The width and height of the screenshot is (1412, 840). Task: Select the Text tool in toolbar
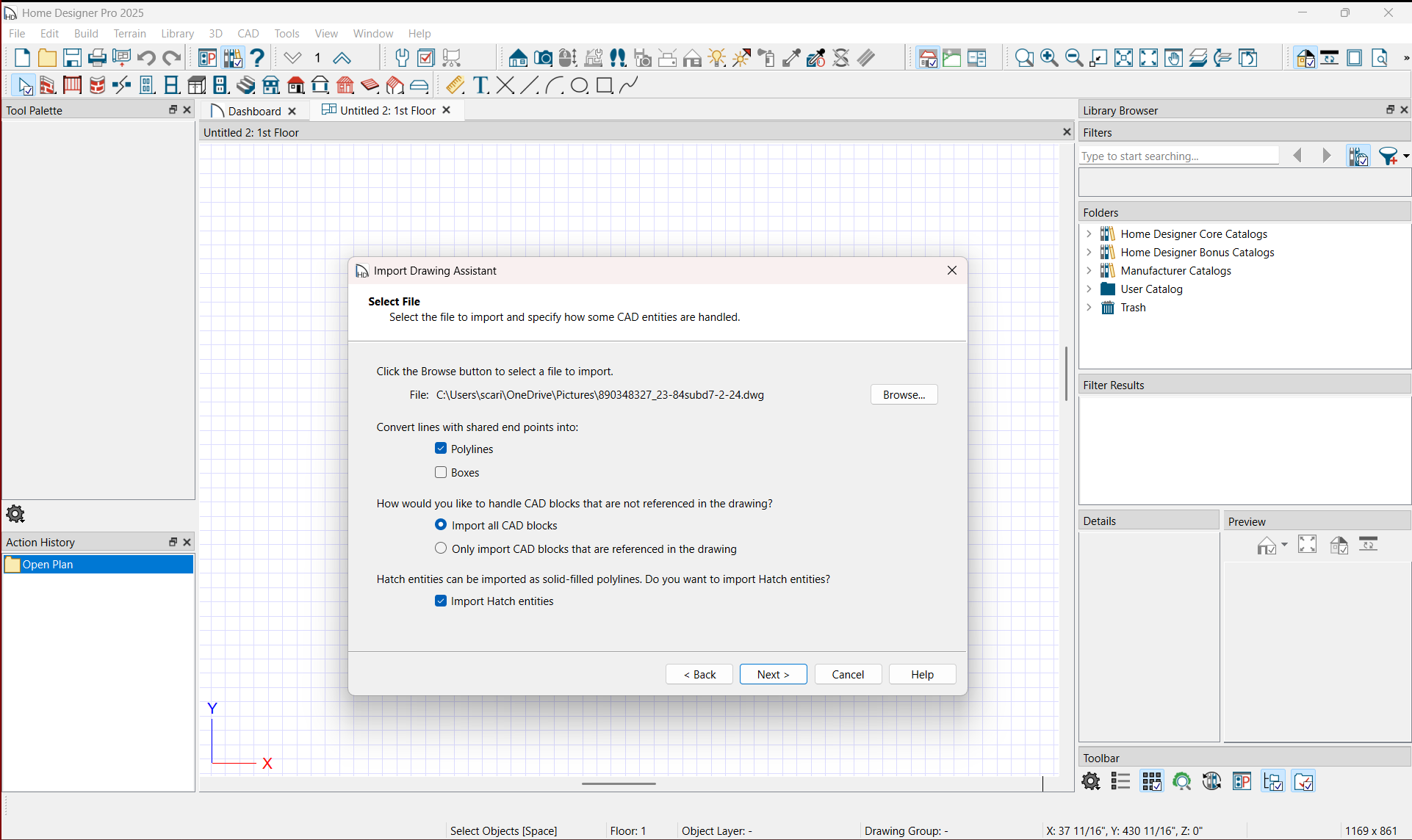480,85
